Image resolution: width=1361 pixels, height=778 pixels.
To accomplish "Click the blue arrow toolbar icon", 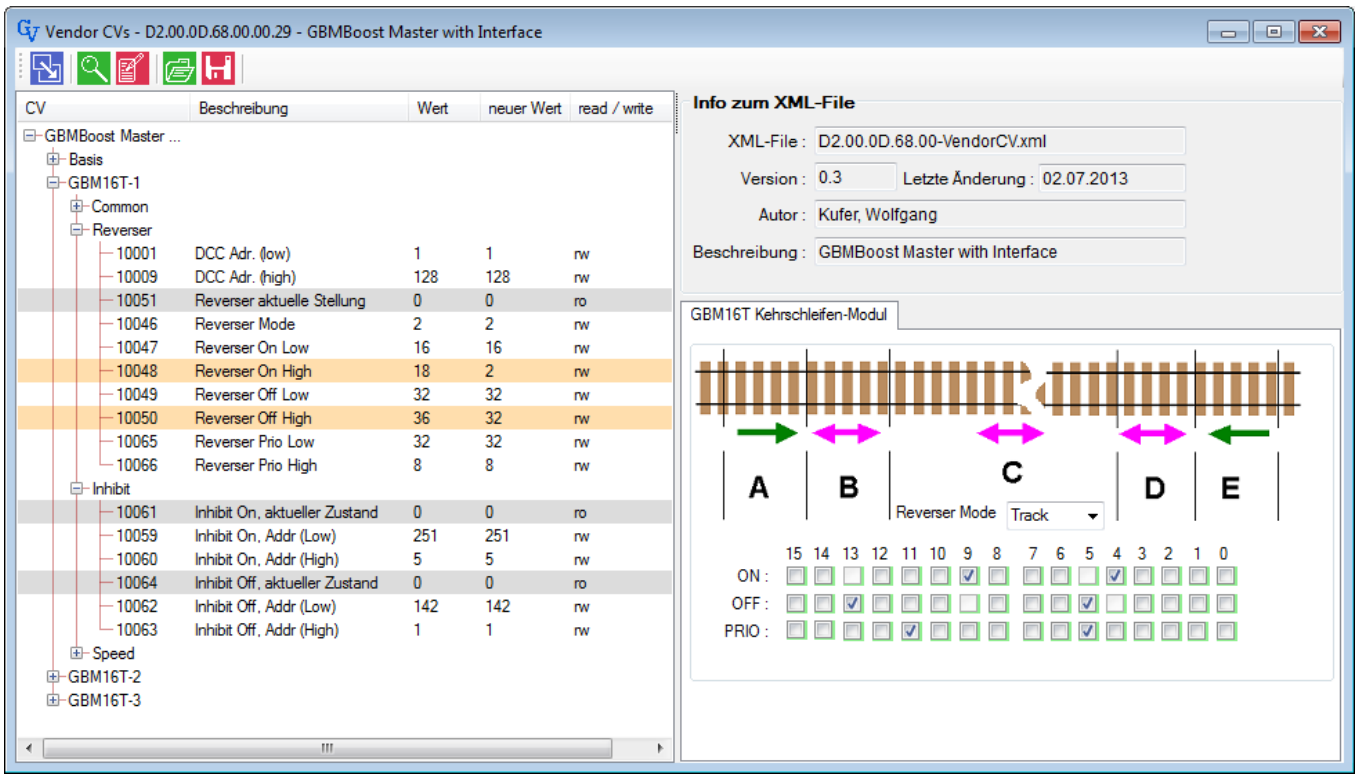I will coord(46,68).
